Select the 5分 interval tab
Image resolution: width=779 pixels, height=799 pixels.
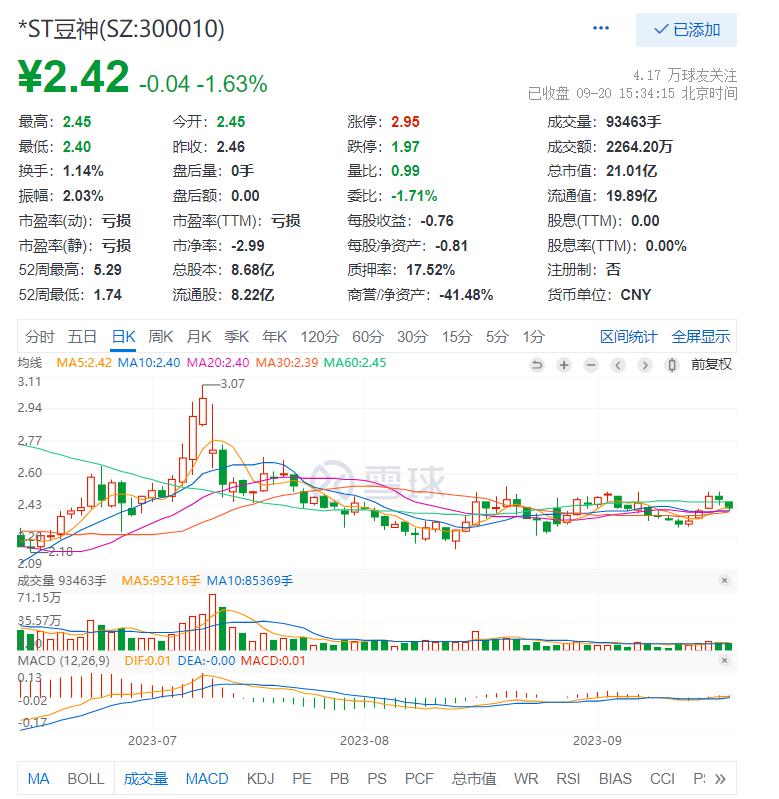tap(497, 337)
